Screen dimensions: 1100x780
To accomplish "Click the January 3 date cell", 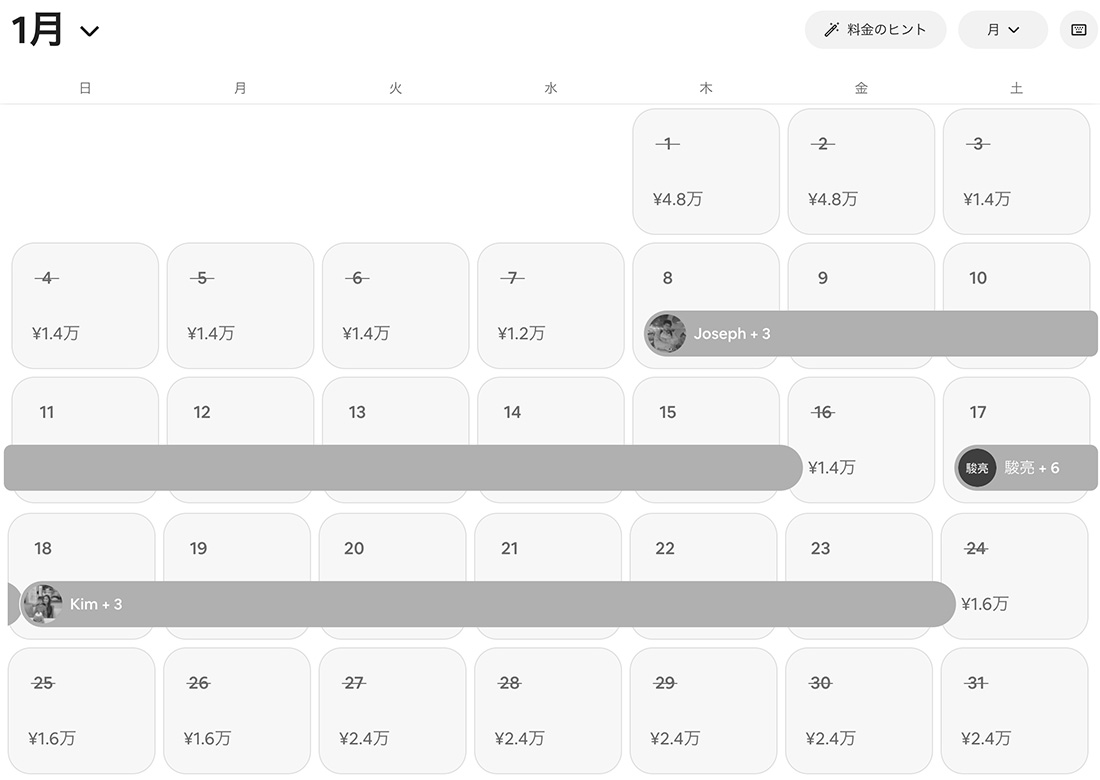I will [1016, 172].
